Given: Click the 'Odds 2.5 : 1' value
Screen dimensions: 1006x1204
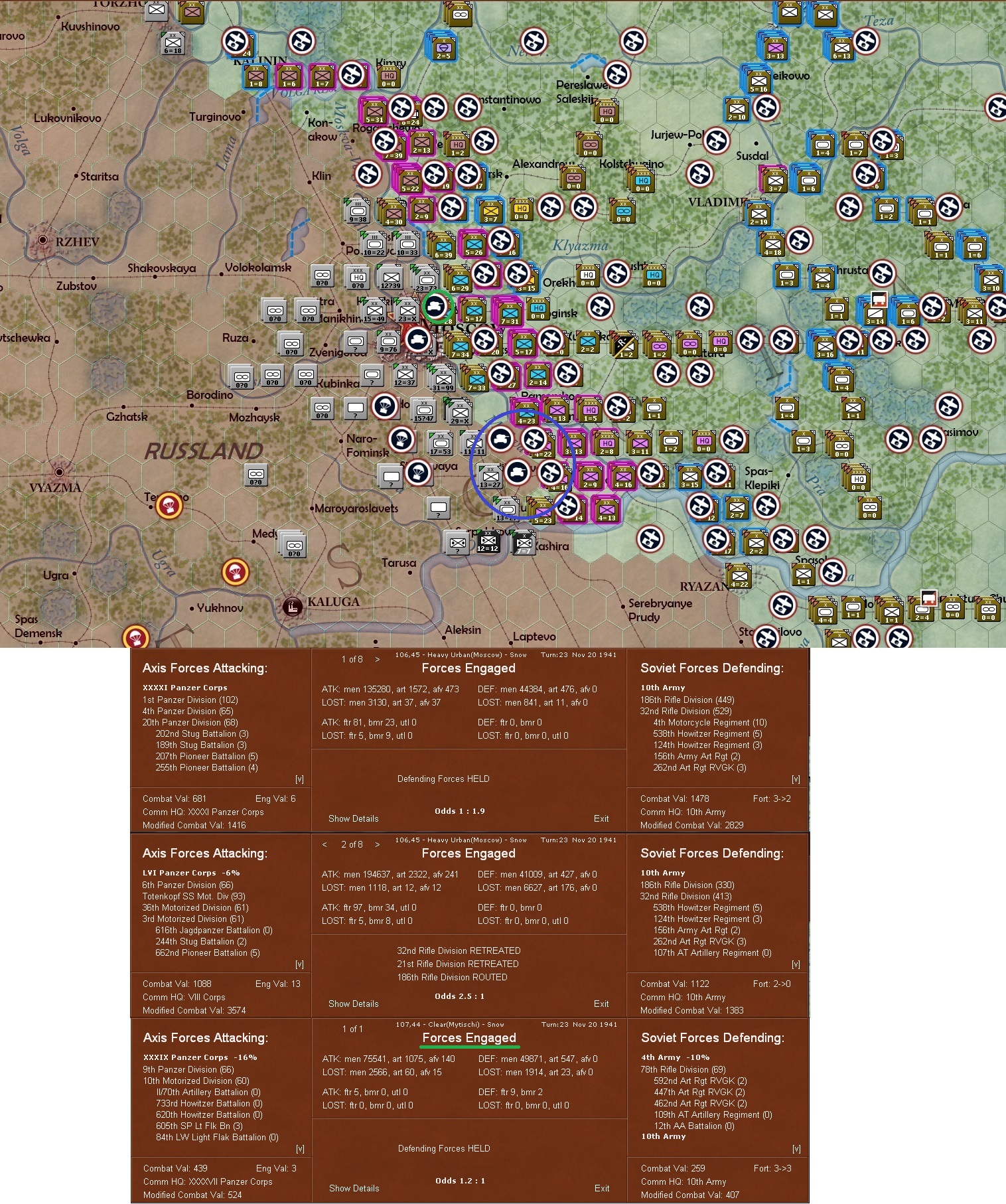Looking at the screenshot, I should tap(460, 996).
